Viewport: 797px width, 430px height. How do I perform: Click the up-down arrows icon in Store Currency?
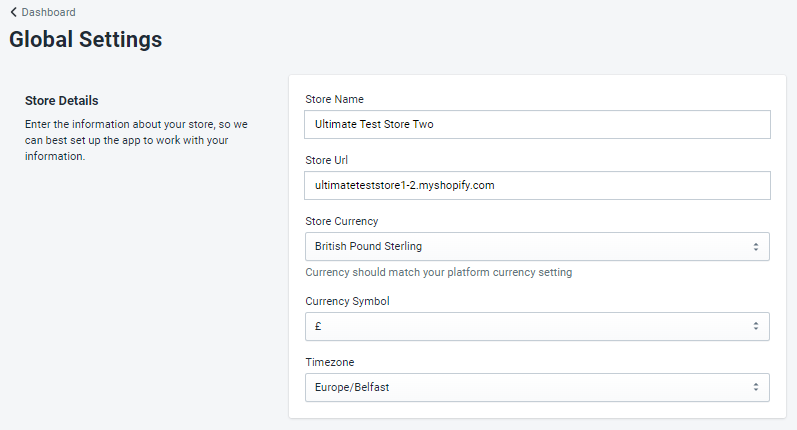coord(756,246)
